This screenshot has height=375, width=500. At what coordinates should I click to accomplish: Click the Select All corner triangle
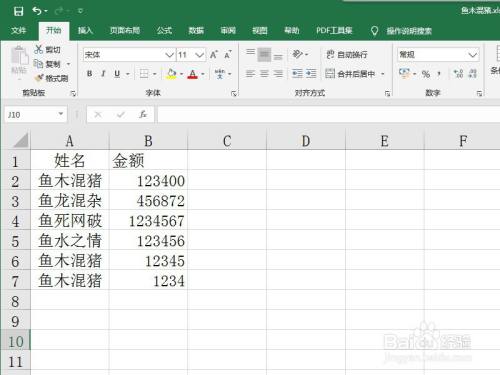20,140
